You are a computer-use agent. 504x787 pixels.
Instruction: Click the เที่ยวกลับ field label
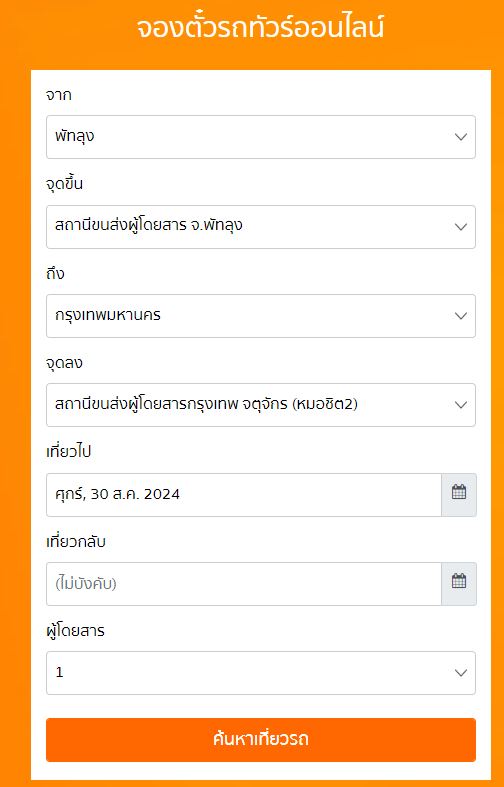click(x=75, y=542)
